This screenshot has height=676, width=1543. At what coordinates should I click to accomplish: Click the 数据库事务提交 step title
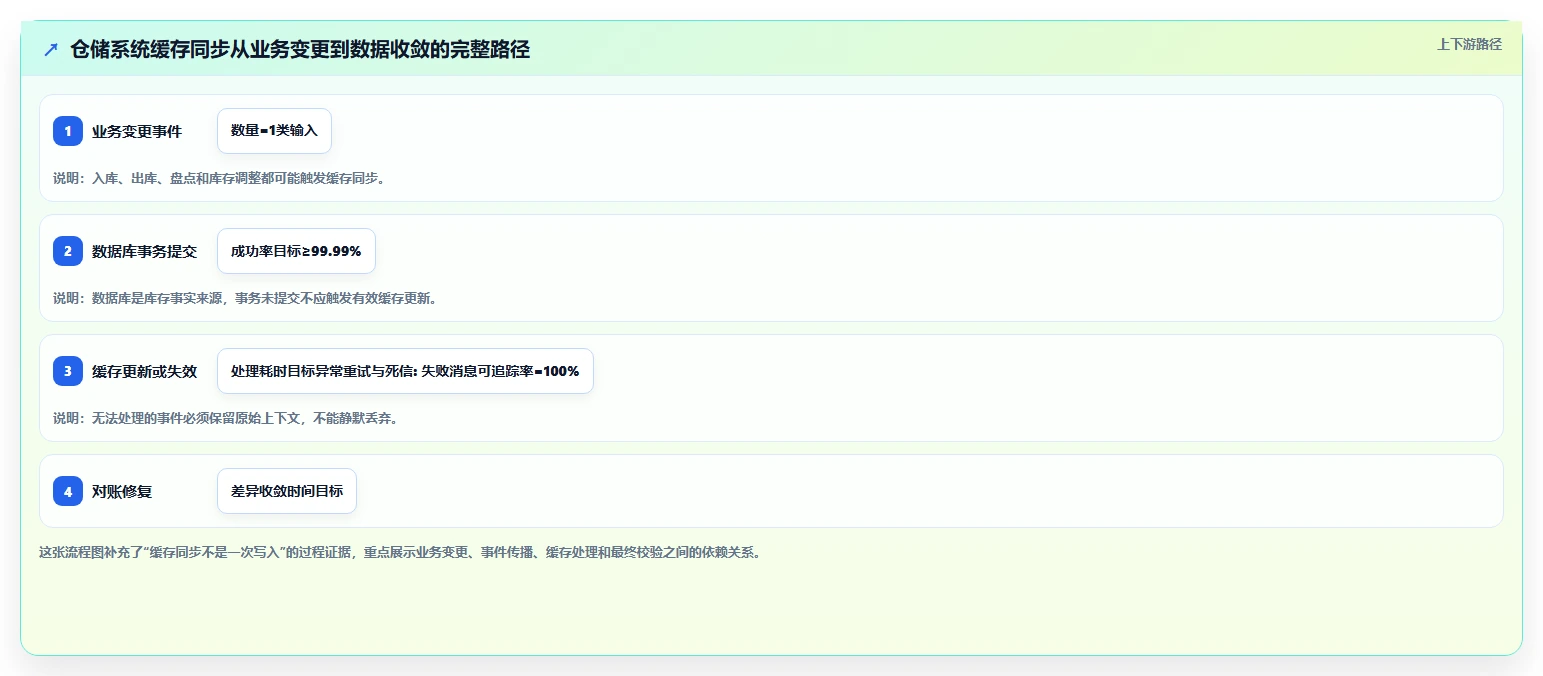pos(144,251)
